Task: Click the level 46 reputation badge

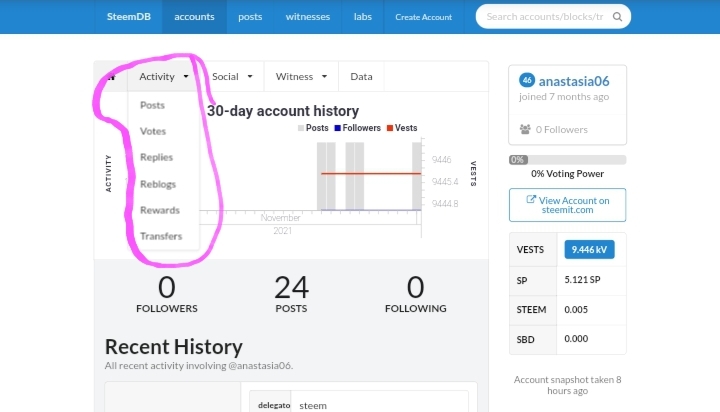Action: click(x=527, y=80)
